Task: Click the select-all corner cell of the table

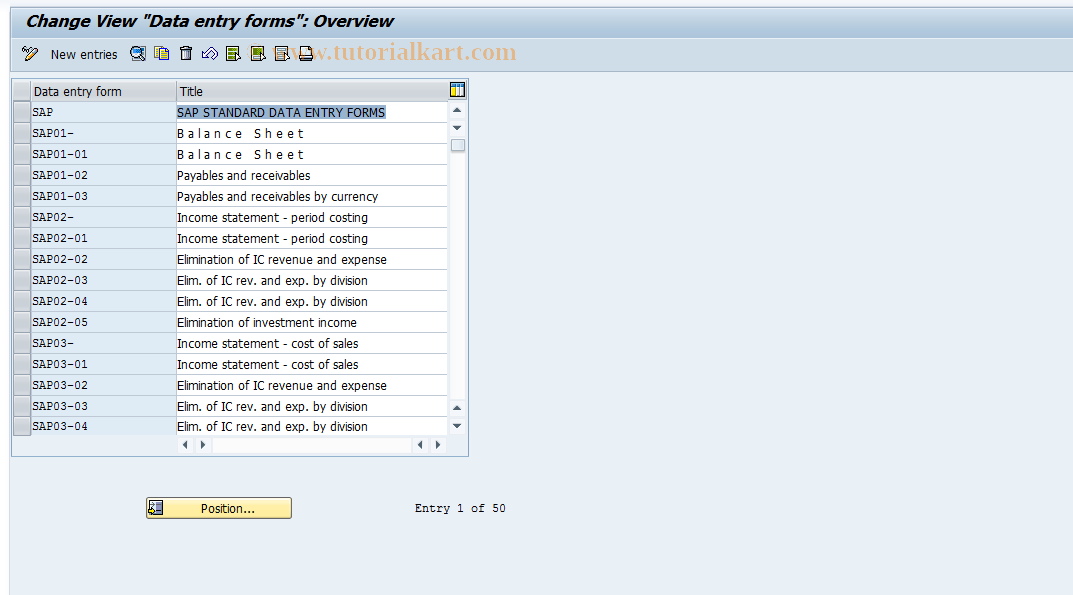Action: (22, 91)
